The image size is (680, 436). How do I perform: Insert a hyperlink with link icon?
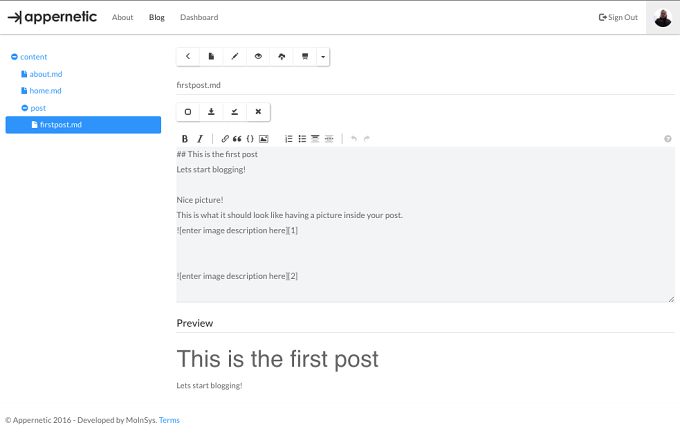pos(225,139)
